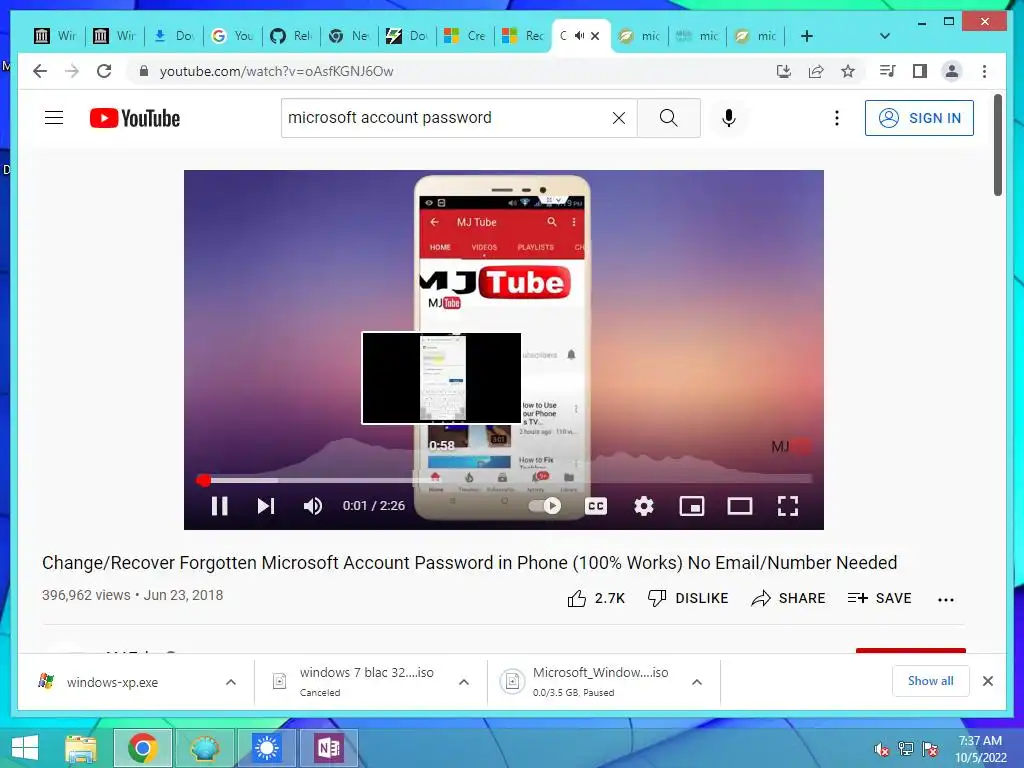This screenshot has height=768, width=1024.
Task: Open File Explorer from taskbar
Action: [x=81, y=748]
